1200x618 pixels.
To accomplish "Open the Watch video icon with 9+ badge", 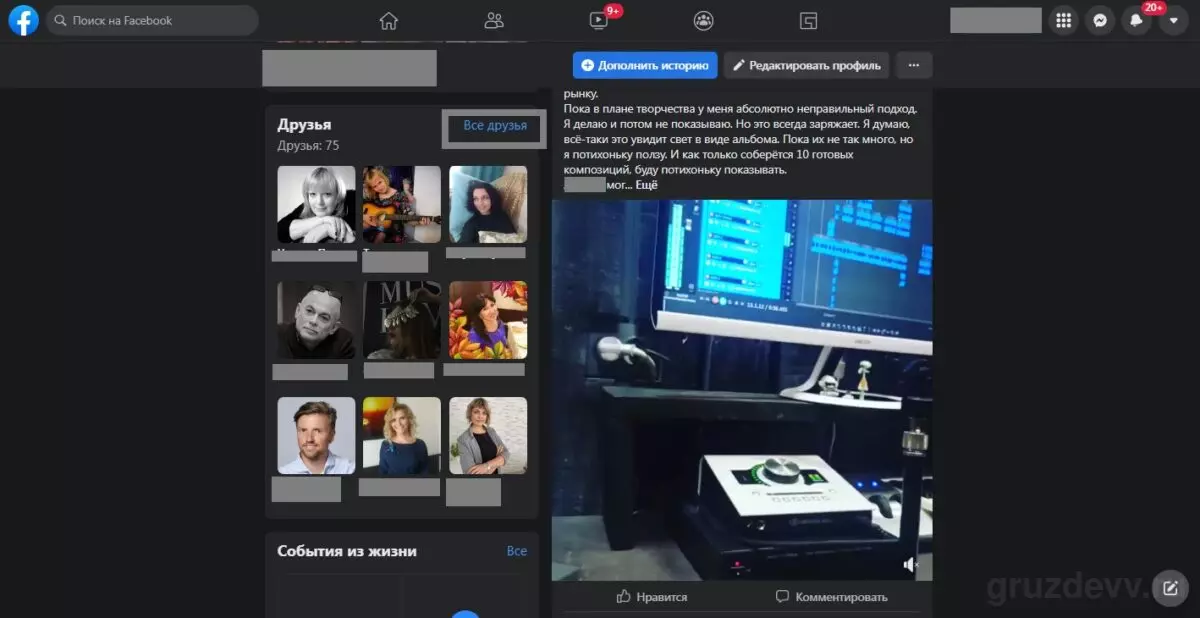I will pos(600,20).
